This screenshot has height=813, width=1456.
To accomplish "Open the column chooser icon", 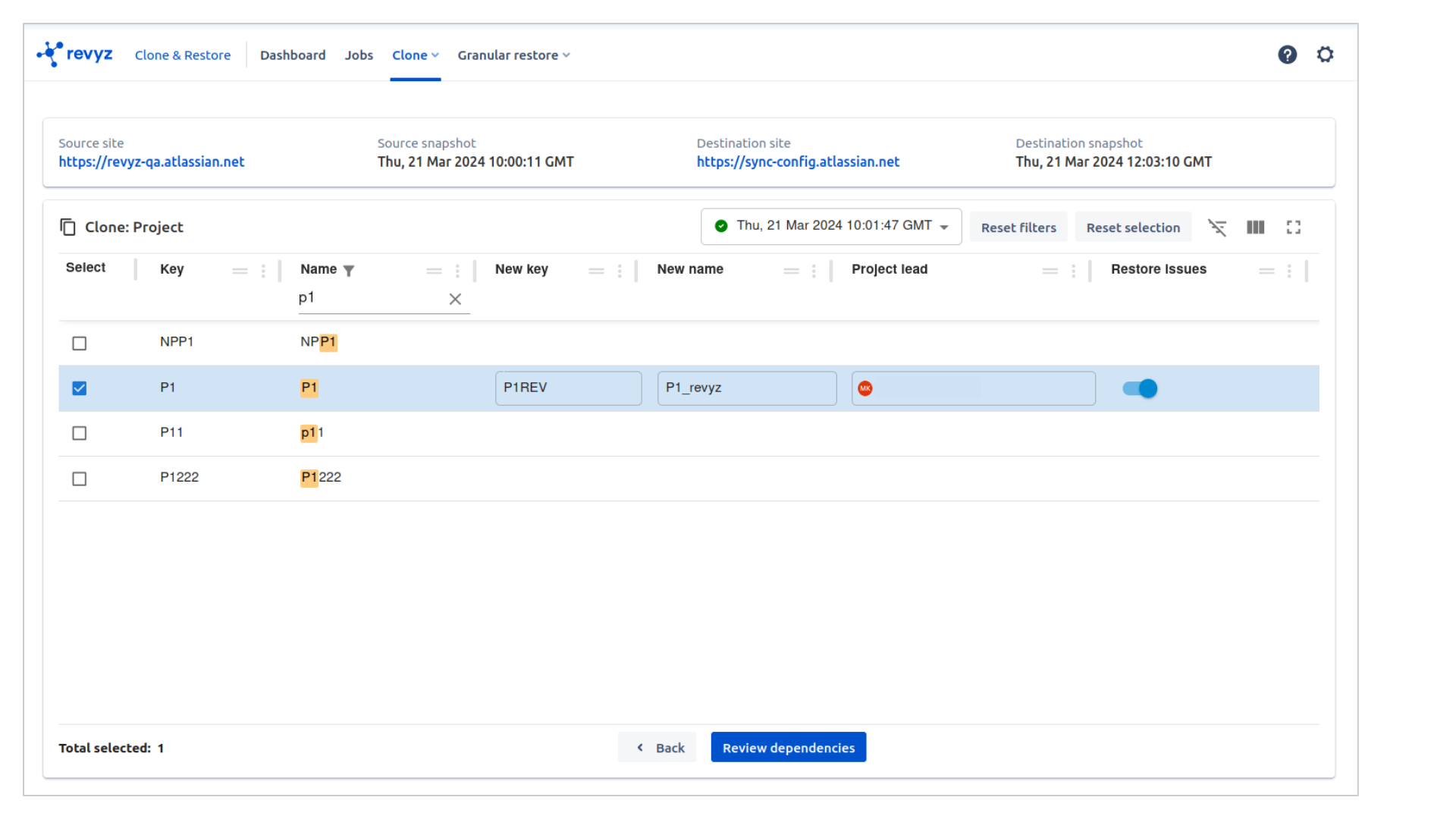I will click(x=1255, y=228).
